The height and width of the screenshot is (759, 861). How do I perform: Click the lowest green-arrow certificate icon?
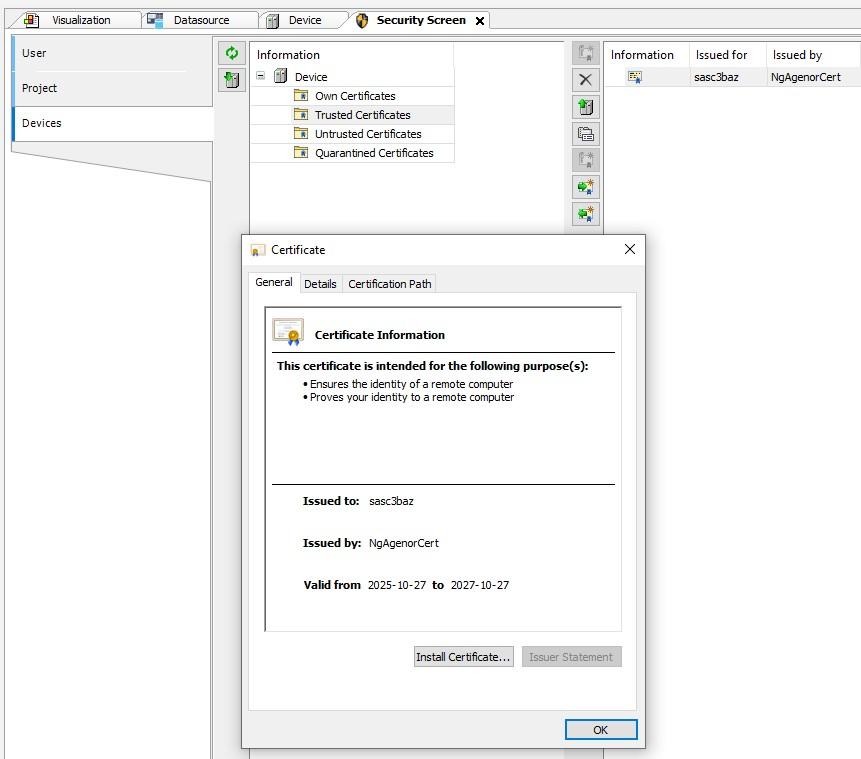point(586,213)
